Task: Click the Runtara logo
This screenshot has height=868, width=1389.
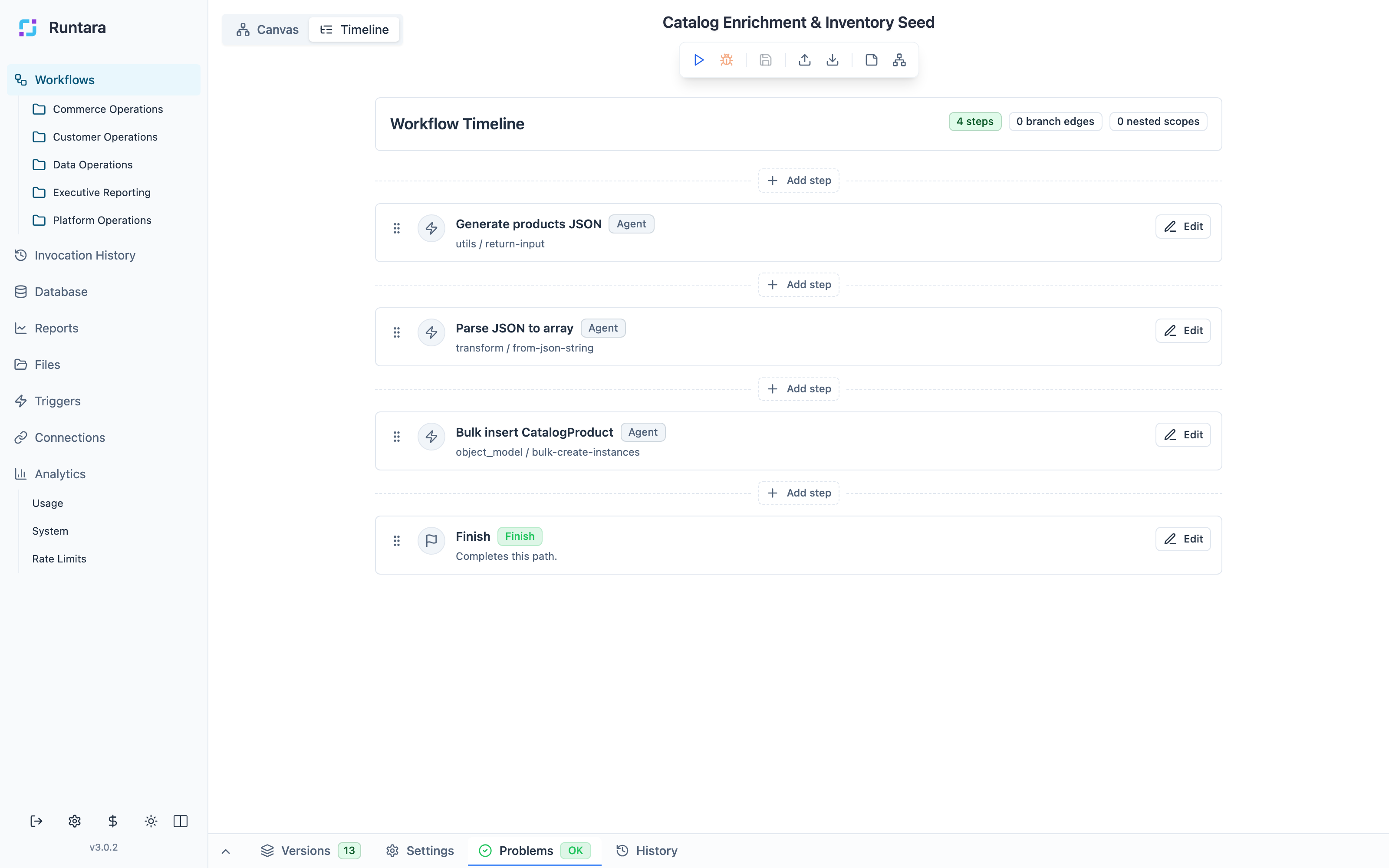Action: point(27,27)
